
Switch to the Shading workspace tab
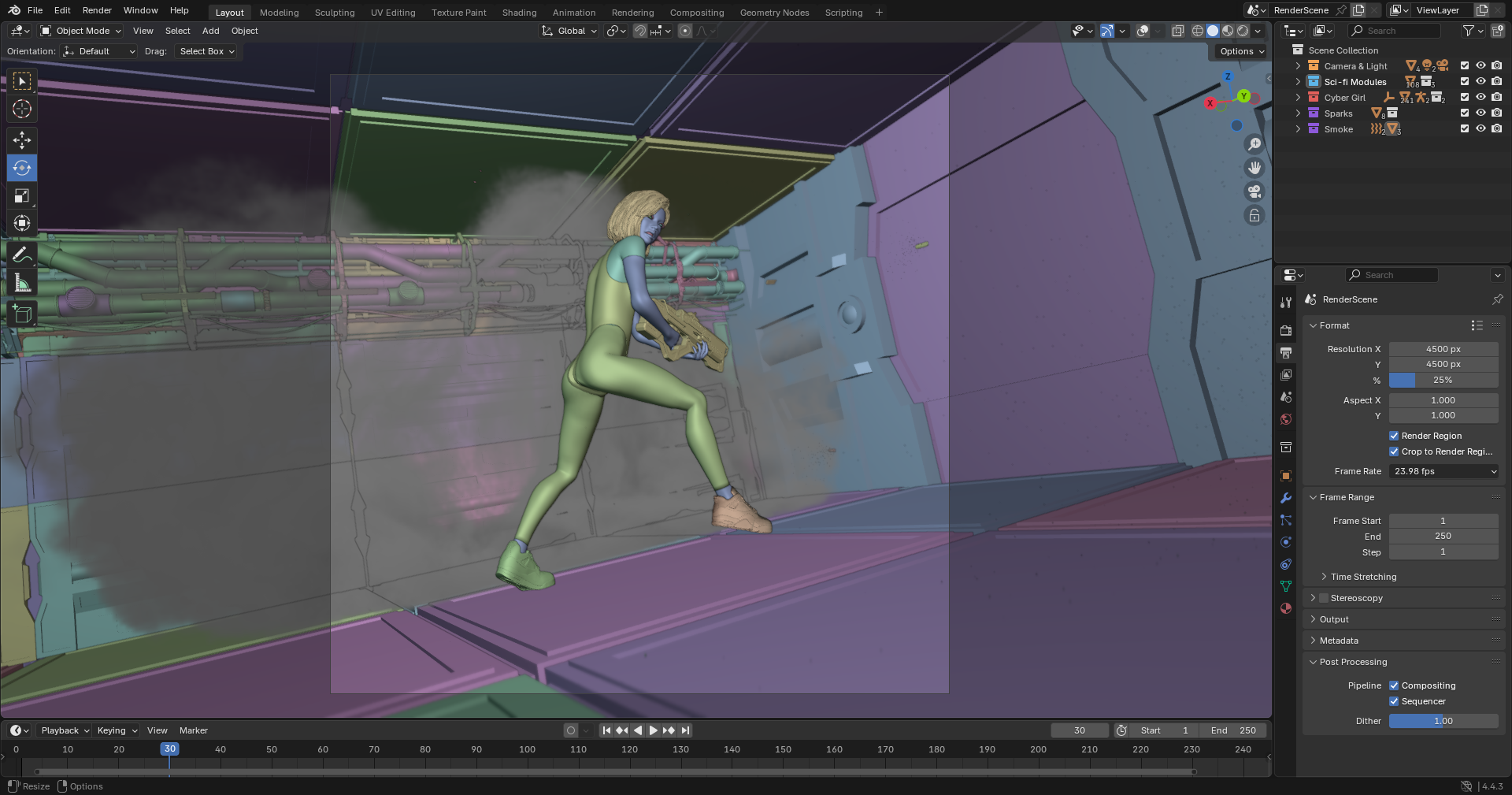tap(519, 13)
